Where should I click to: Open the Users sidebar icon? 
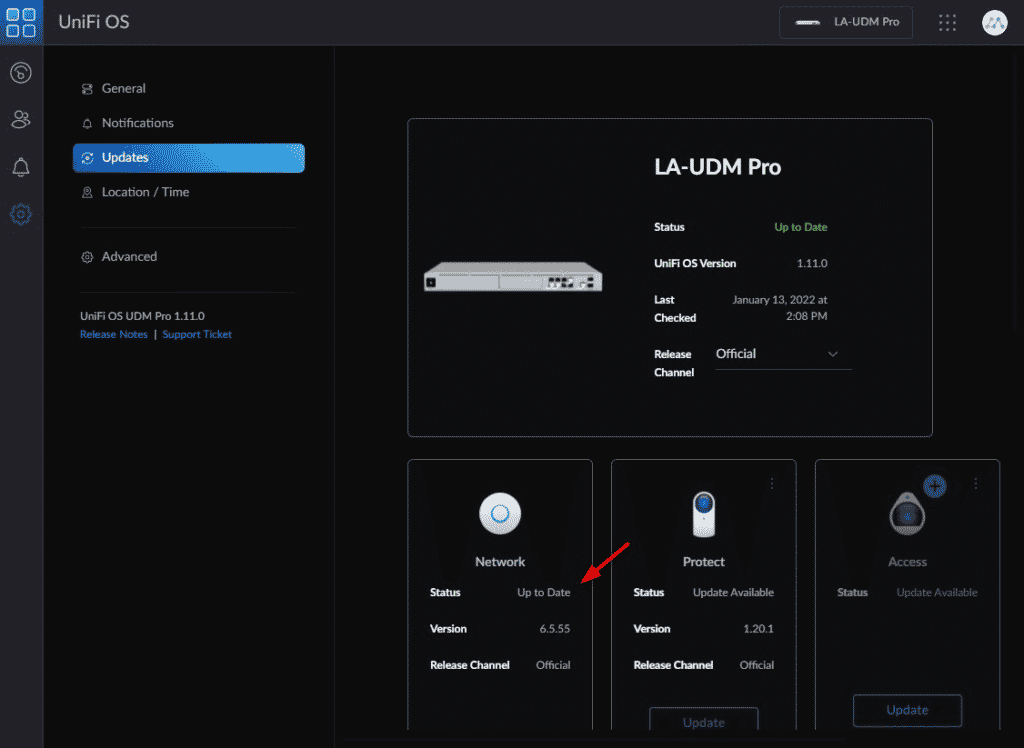pos(21,120)
